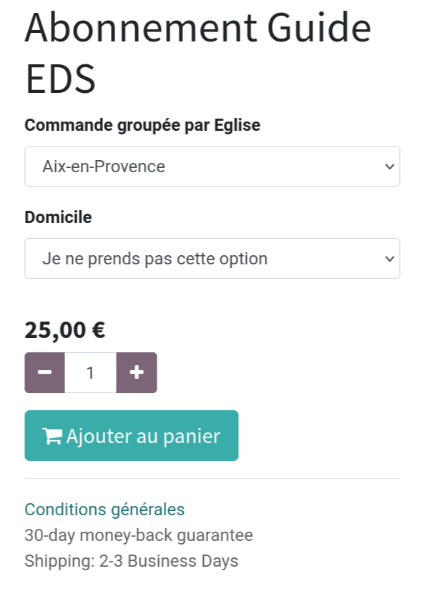Increase quantity with the plus icon

pyautogui.click(x=137, y=372)
